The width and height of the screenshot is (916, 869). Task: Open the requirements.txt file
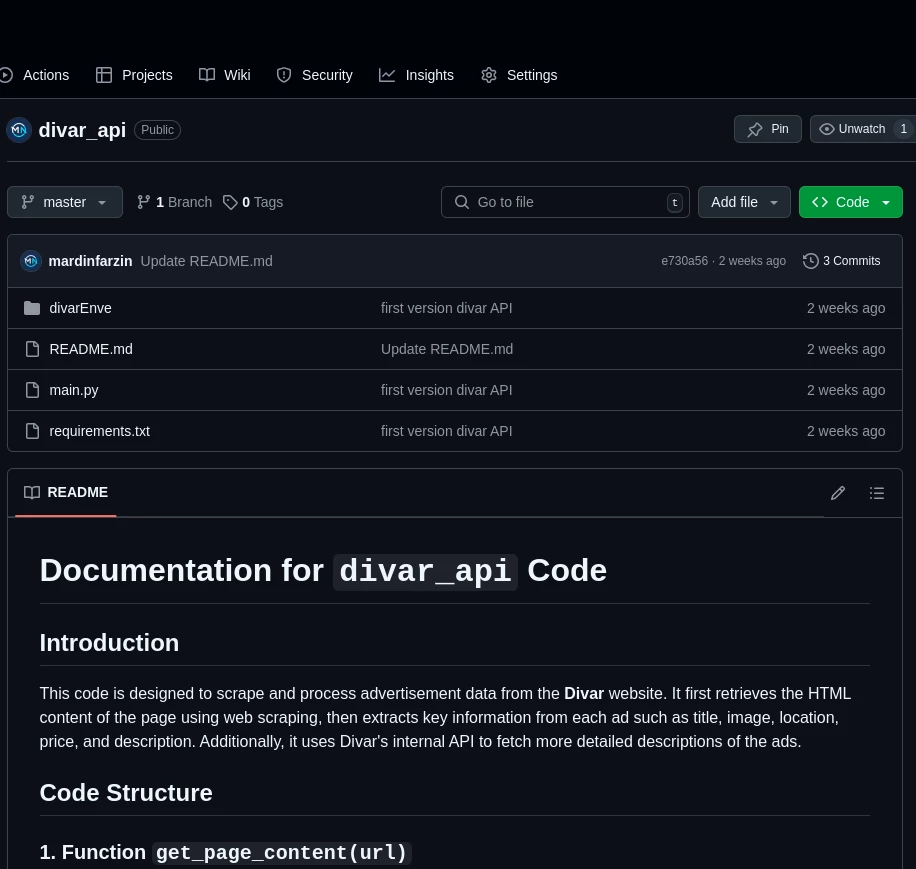point(100,431)
